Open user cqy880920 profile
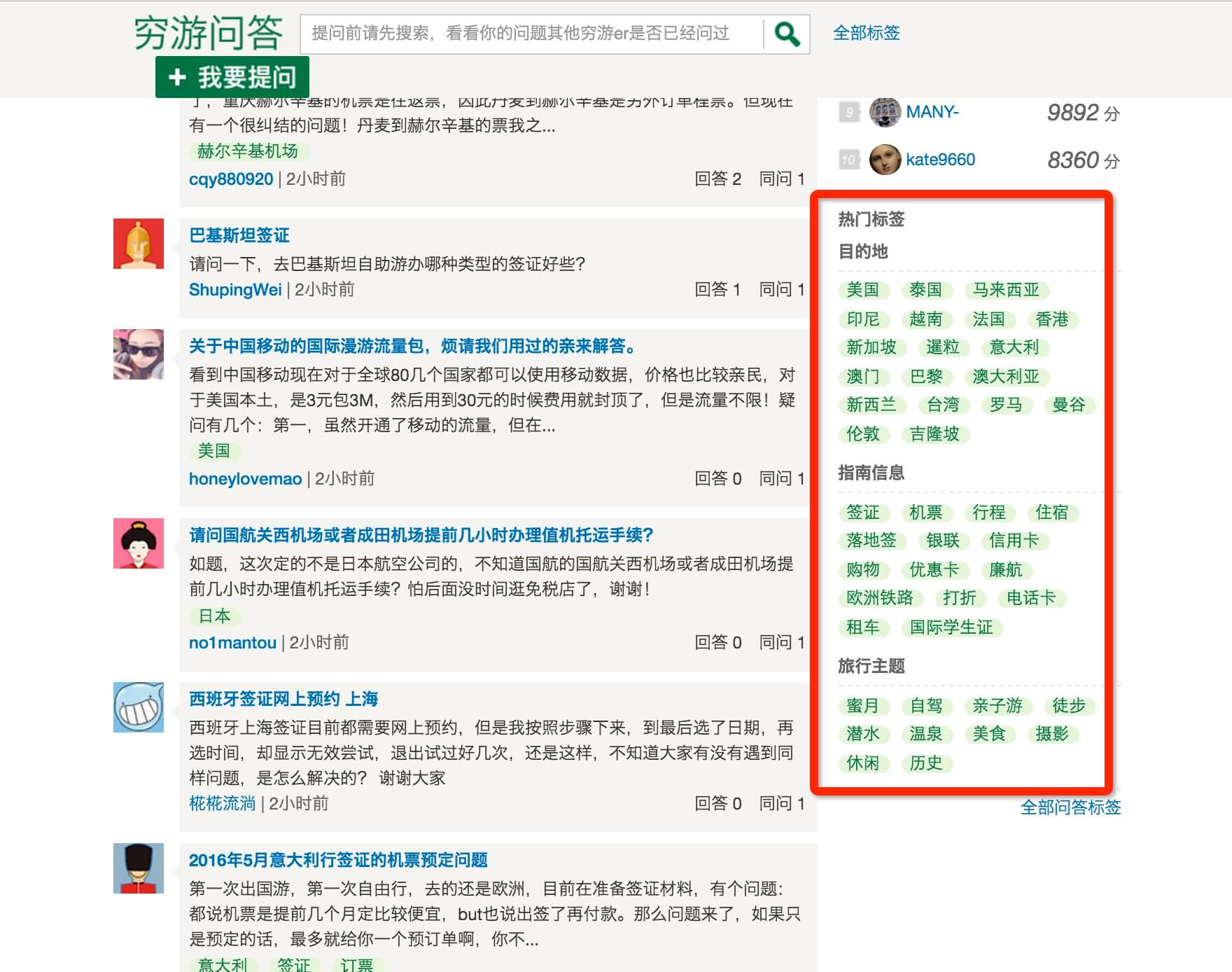1232x972 pixels. click(231, 179)
